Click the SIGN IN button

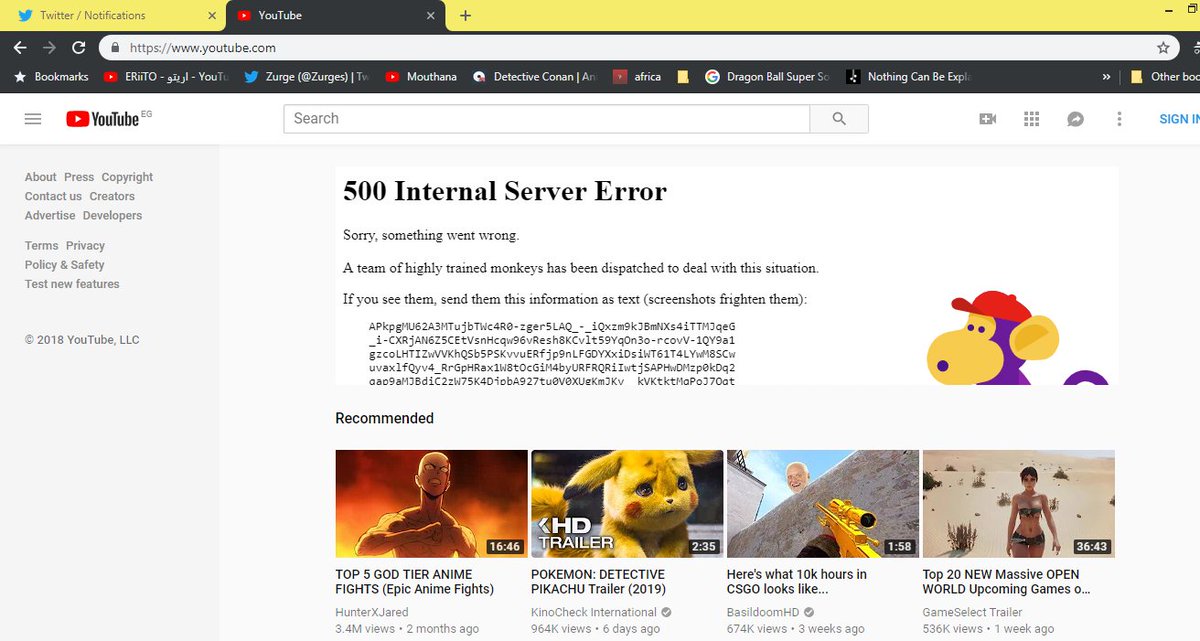1179,118
